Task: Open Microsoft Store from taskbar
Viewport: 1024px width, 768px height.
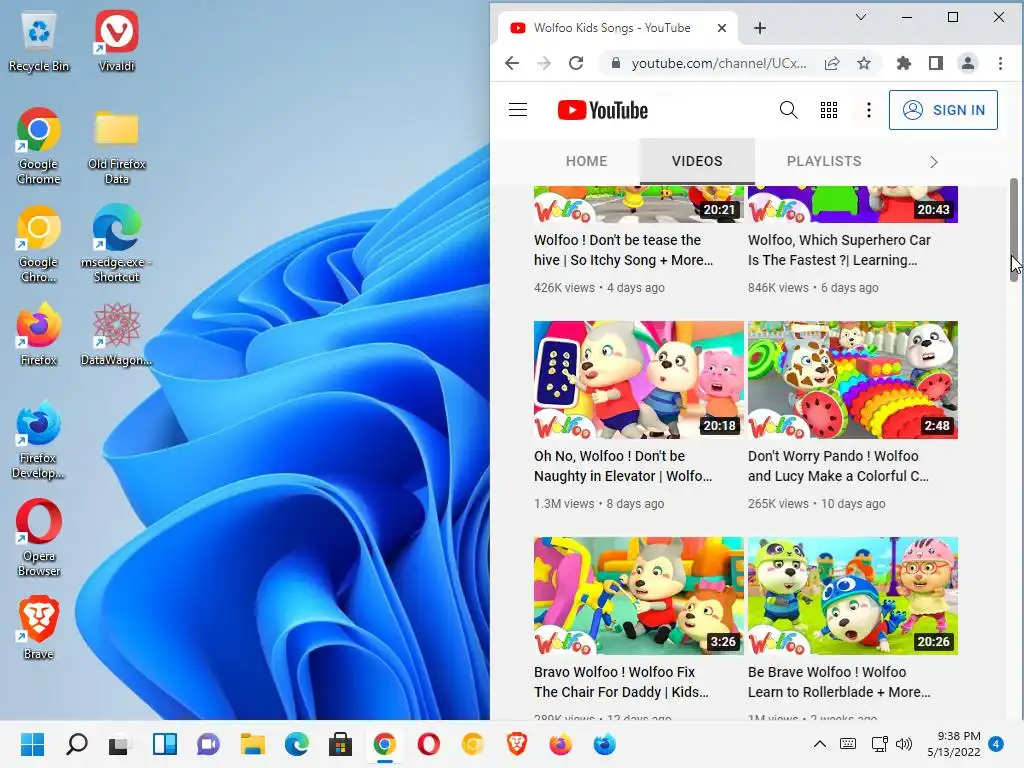Action: [340, 744]
